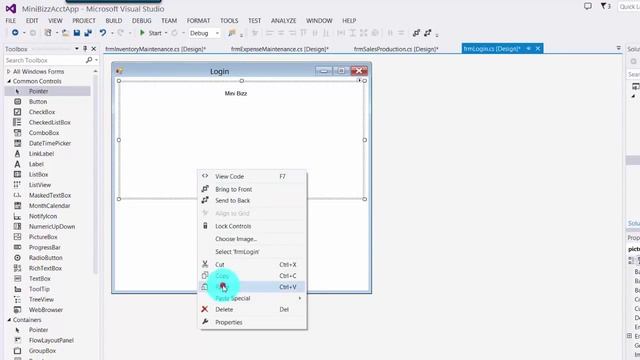Click the feedback chat bubble icon
The height and width of the screenshot is (360, 640).
(588, 6)
